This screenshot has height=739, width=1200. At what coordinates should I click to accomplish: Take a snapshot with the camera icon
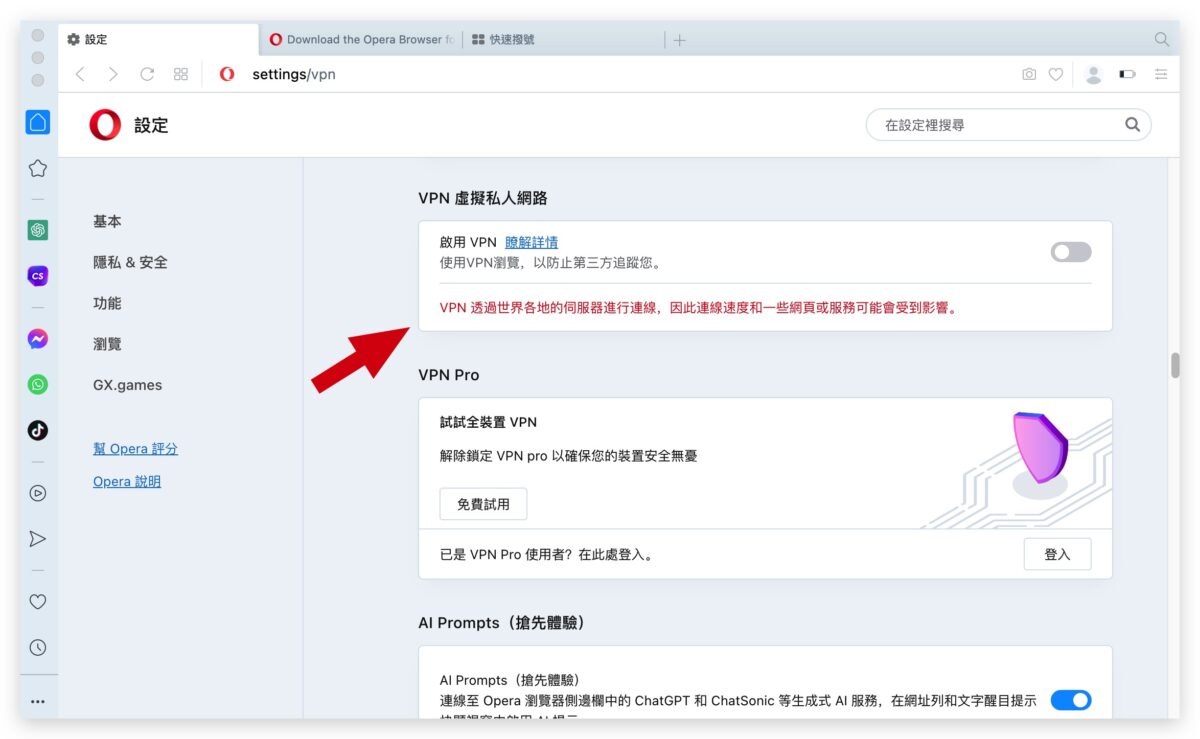click(x=1029, y=74)
